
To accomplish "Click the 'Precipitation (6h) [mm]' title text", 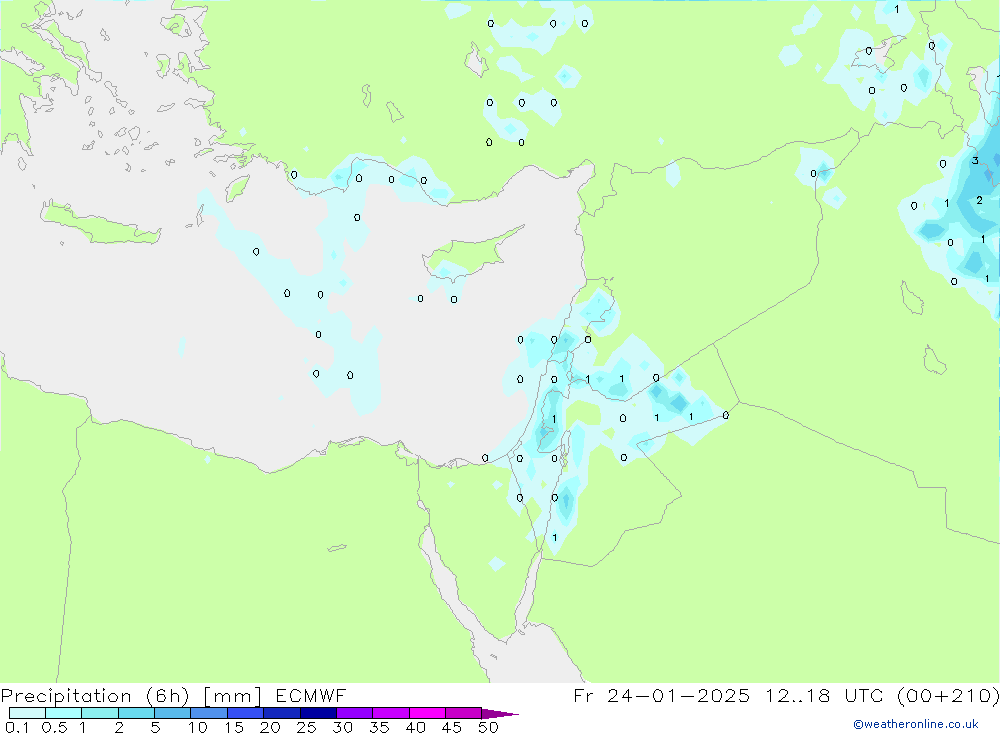I will [131, 696].
